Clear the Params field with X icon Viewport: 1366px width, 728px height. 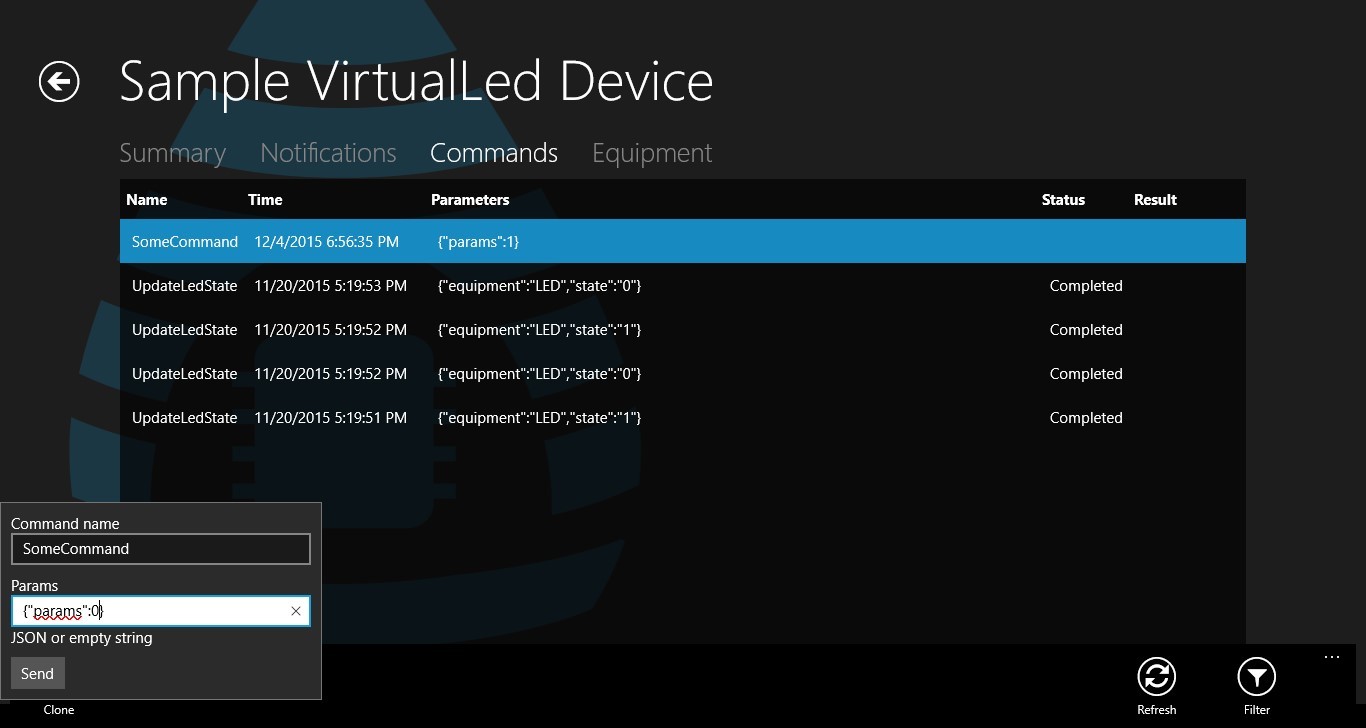click(296, 611)
